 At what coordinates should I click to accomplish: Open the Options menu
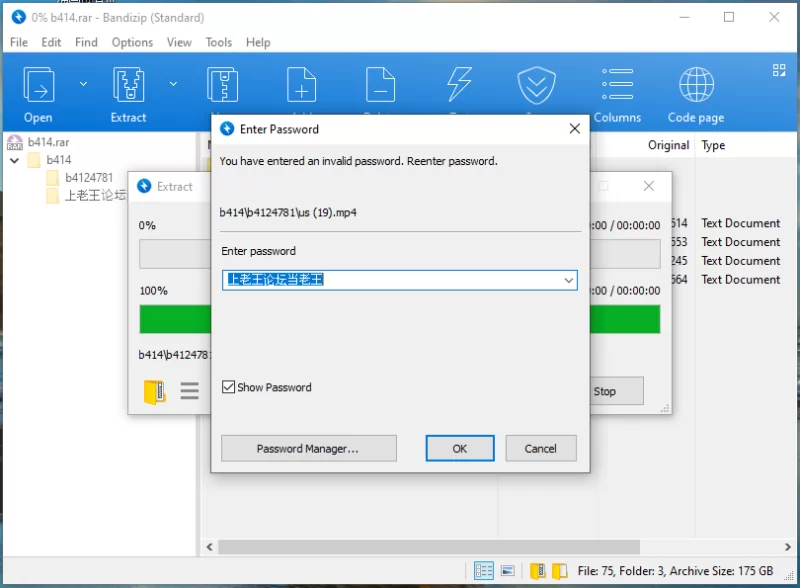tap(132, 42)
